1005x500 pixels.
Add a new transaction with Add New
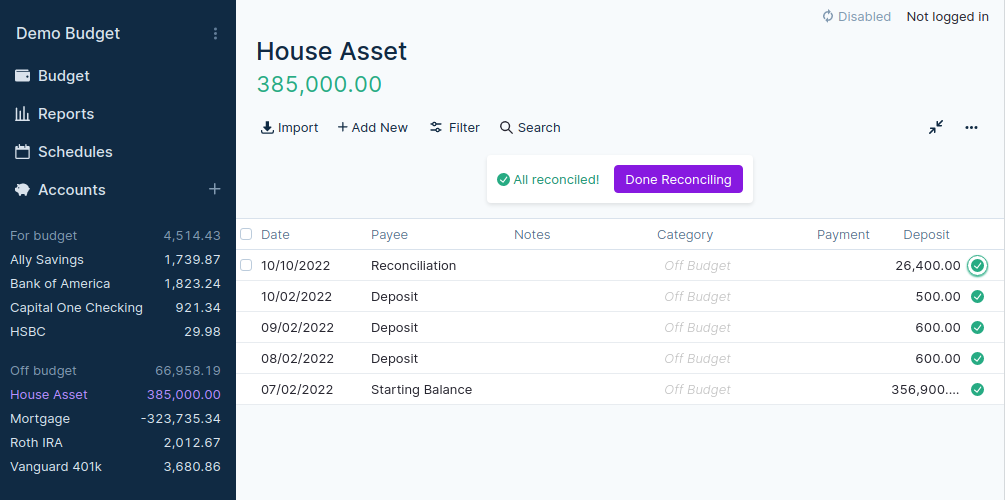(x=372, y=127)
